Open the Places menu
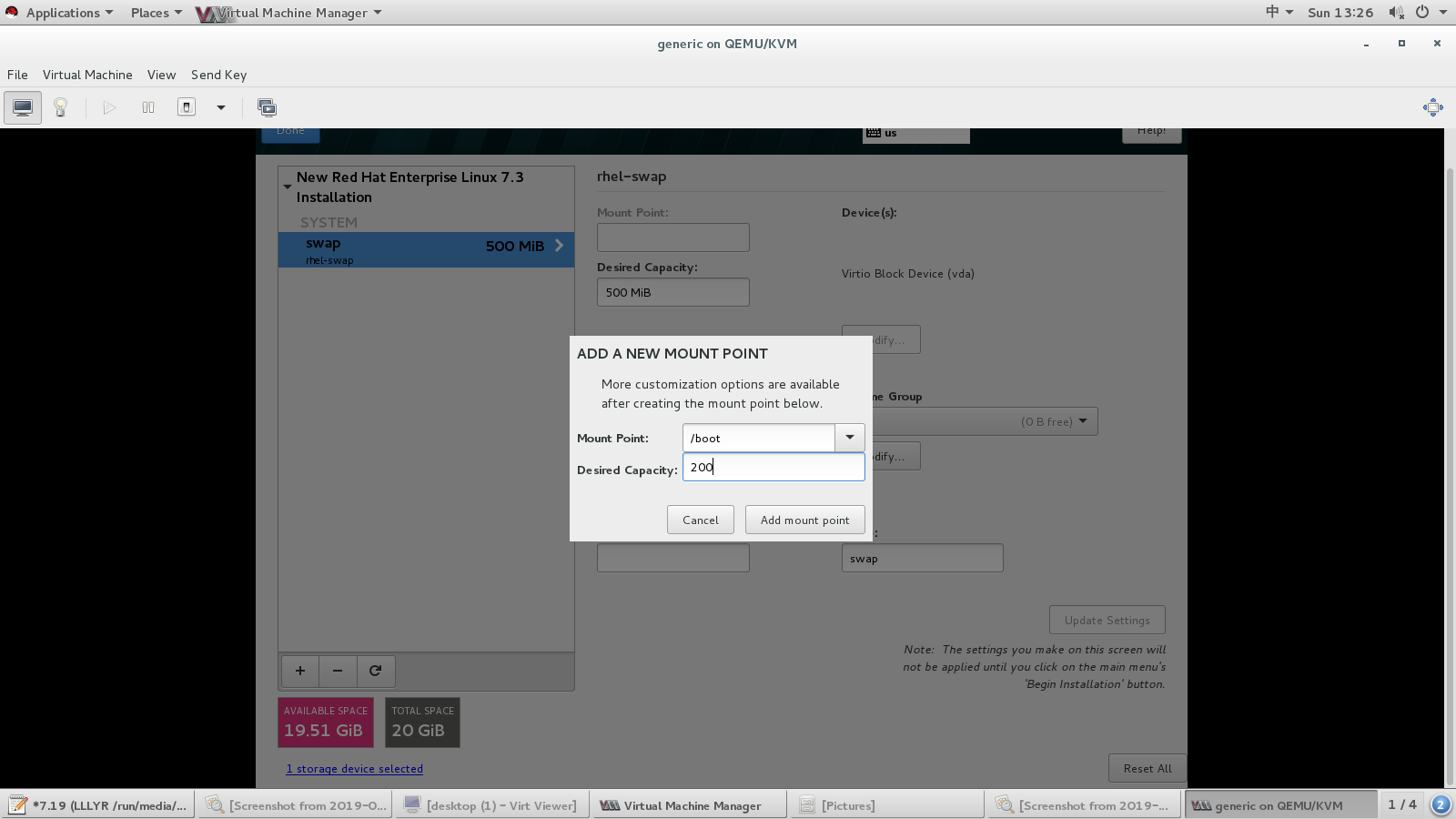Image resolution: width=1456 pixels, height=819 pixels. [156, 13]
